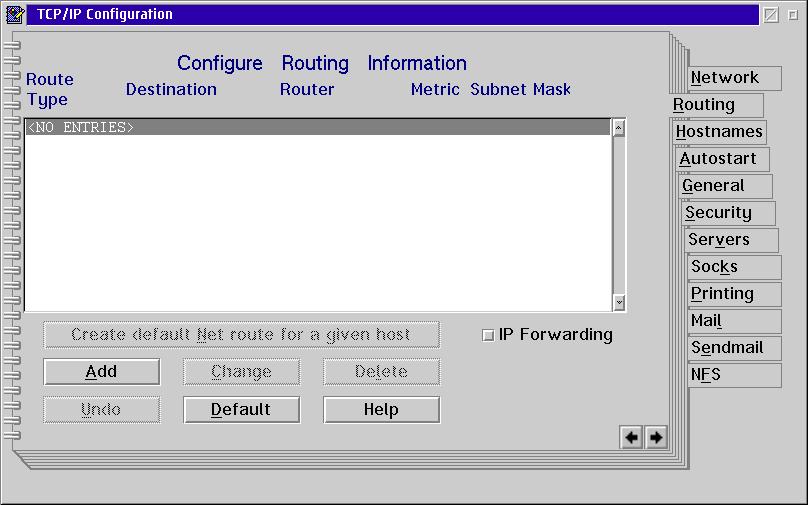Open Help for routing configuration

tap(381, 409)
